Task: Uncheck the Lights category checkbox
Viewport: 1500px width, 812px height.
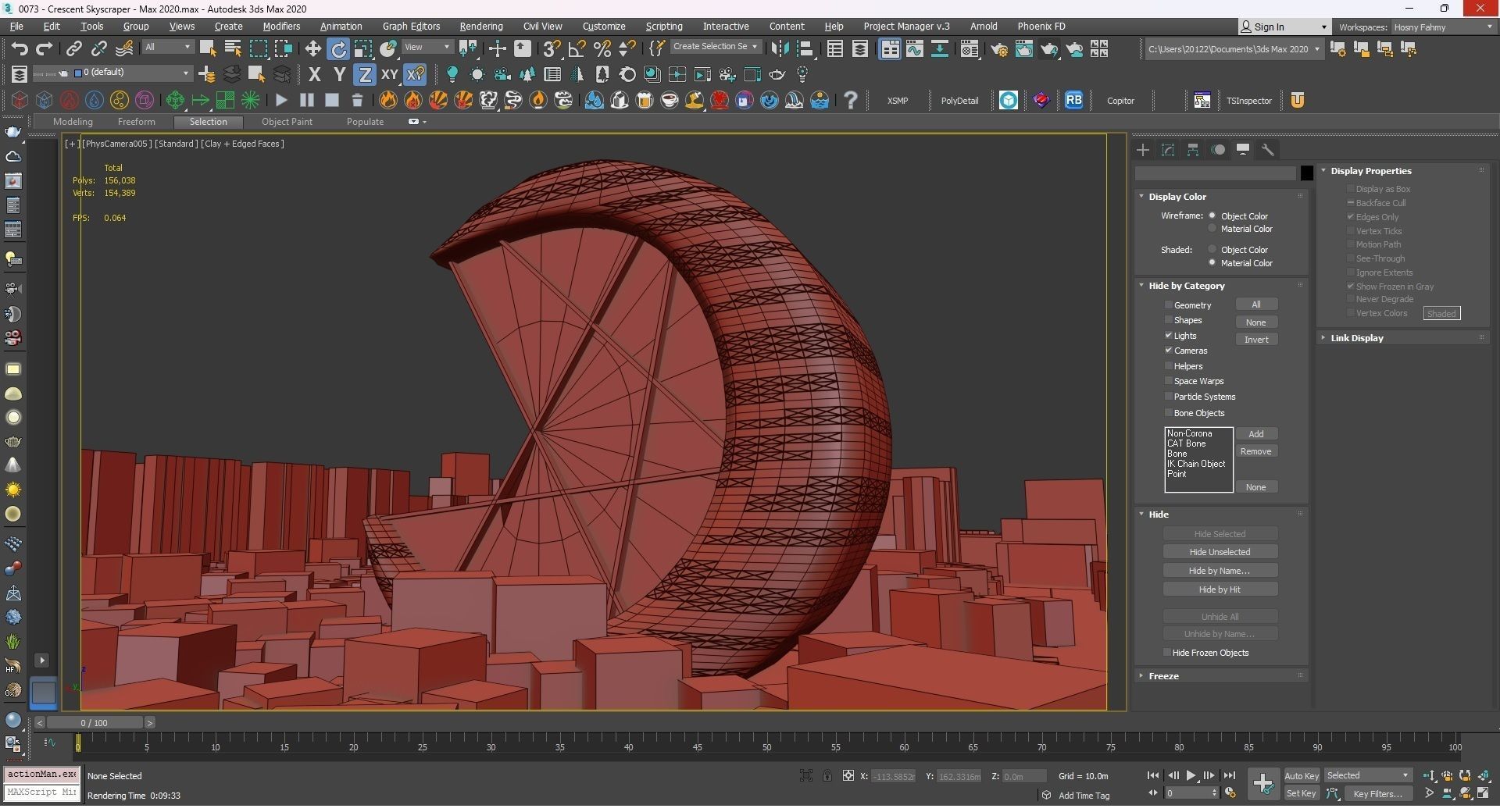Action: coord(1169,335)
